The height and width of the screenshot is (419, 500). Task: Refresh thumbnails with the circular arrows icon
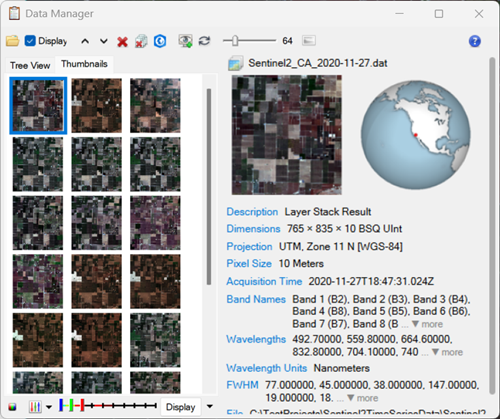click(204, 41)
